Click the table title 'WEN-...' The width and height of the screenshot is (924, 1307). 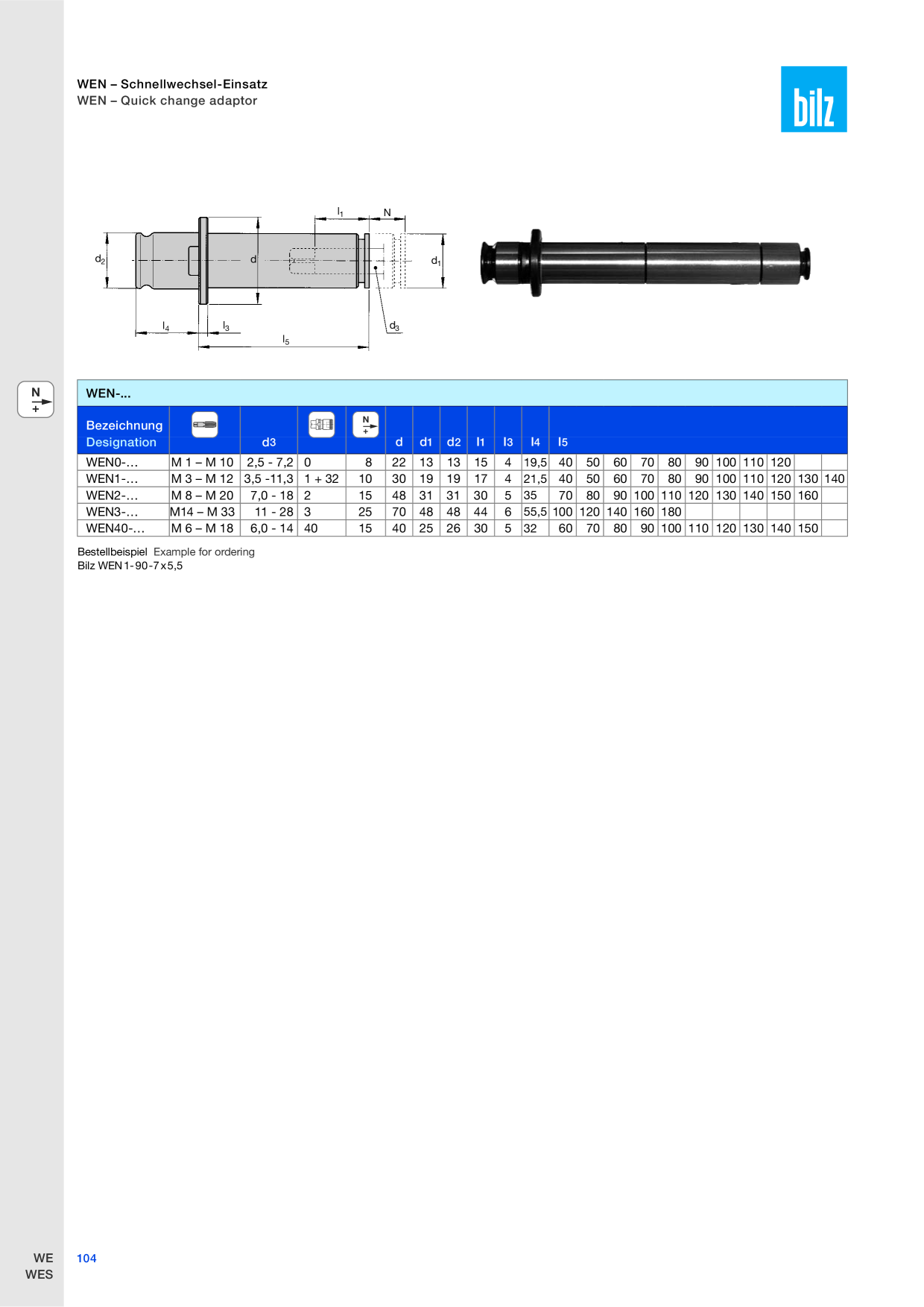pyautogui.click(x=108, y=393)
